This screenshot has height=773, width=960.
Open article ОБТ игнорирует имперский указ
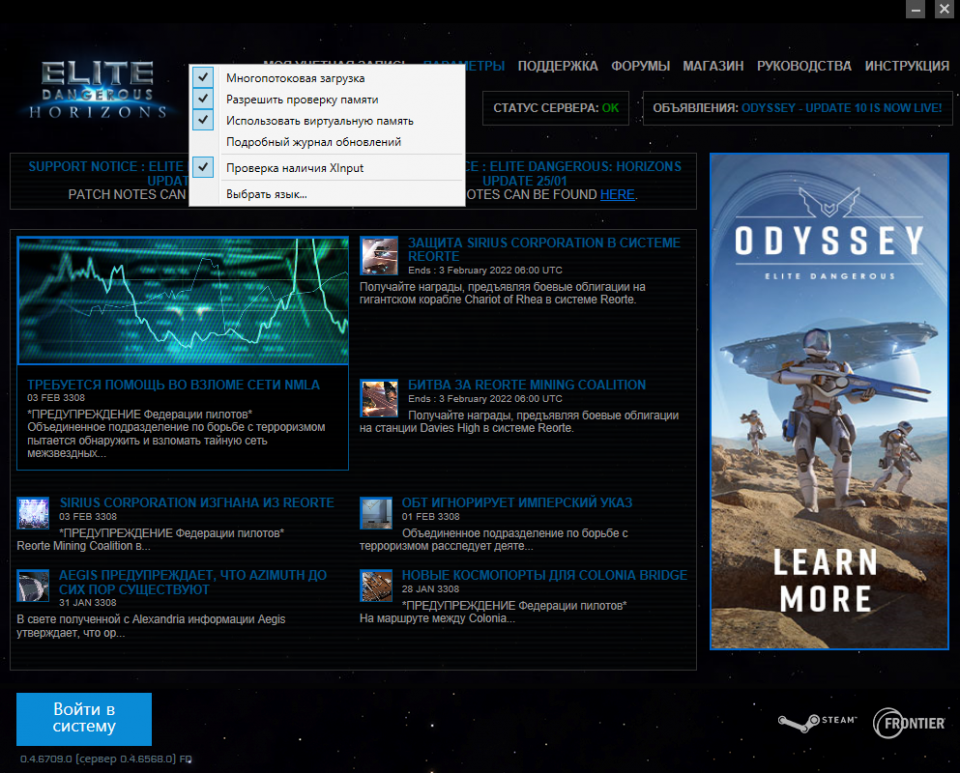click(517, 502)
